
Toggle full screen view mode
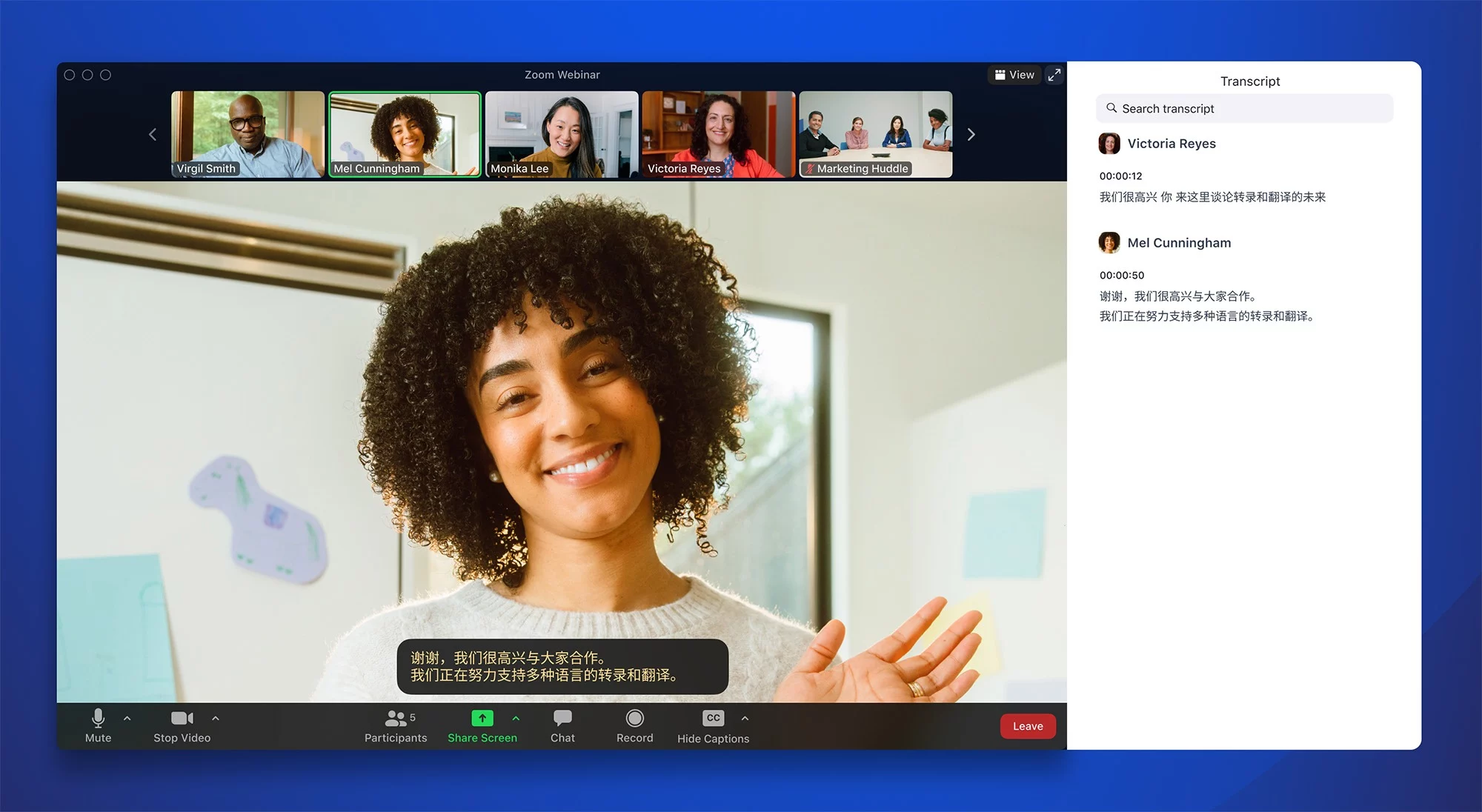click(1056, 75)
